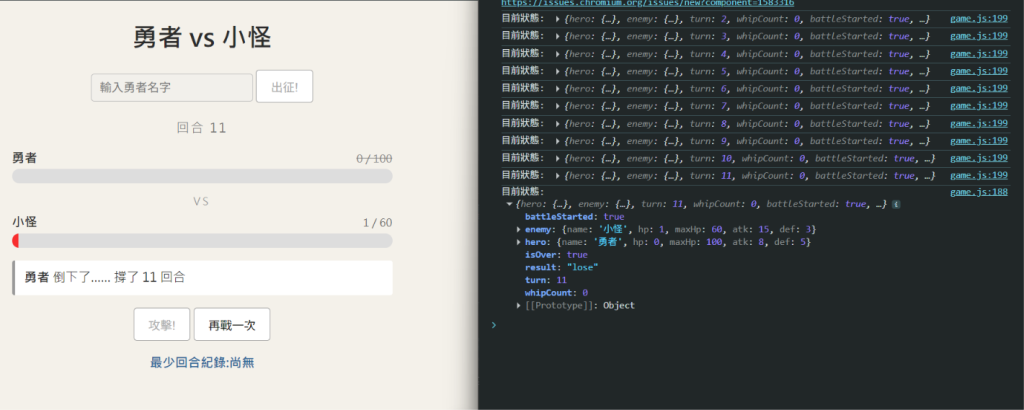
Task: Click the result: "lose" property
Action: pyautogui.click(x=562, y=268)
